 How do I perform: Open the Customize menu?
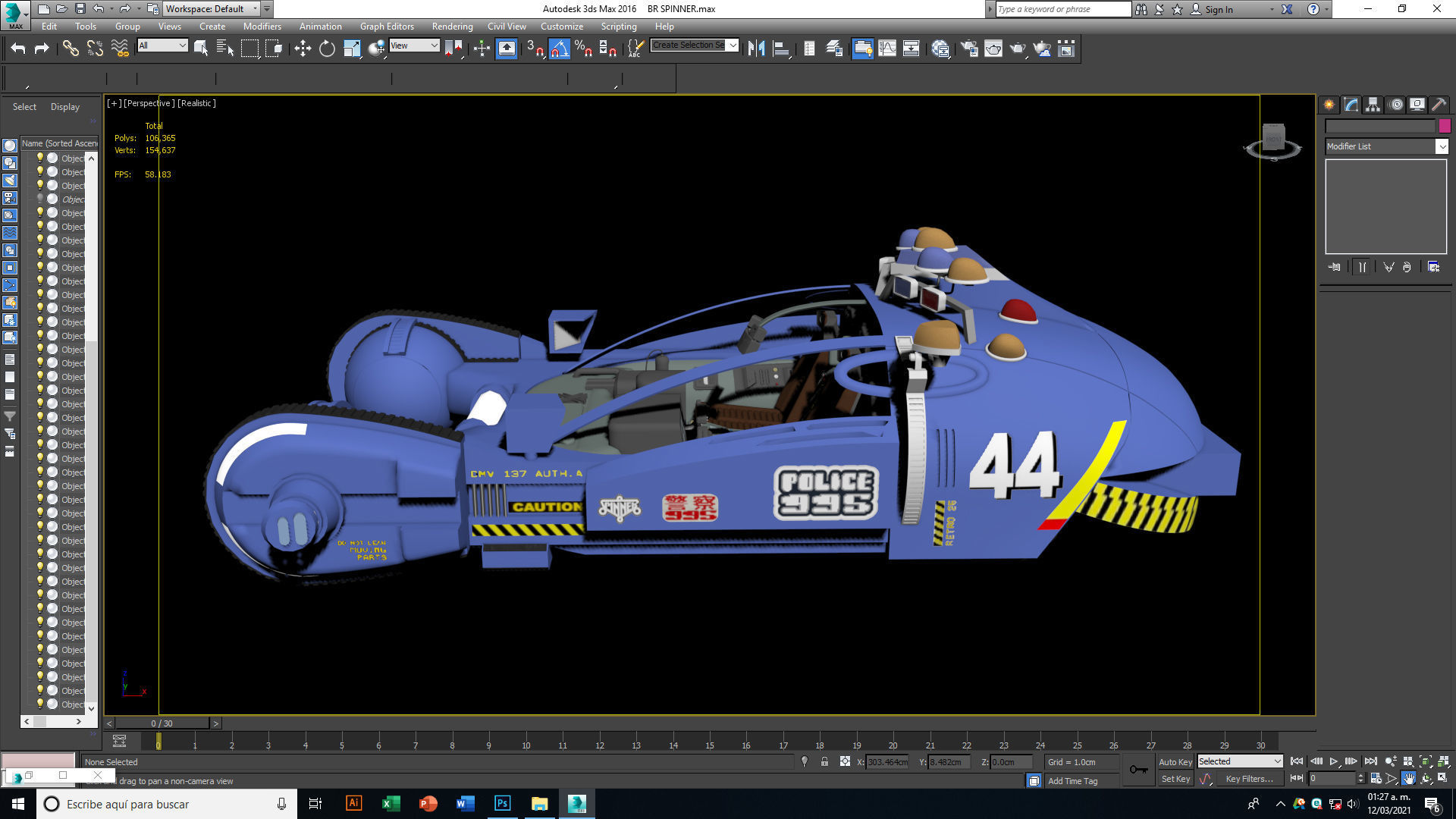point(562,26)
